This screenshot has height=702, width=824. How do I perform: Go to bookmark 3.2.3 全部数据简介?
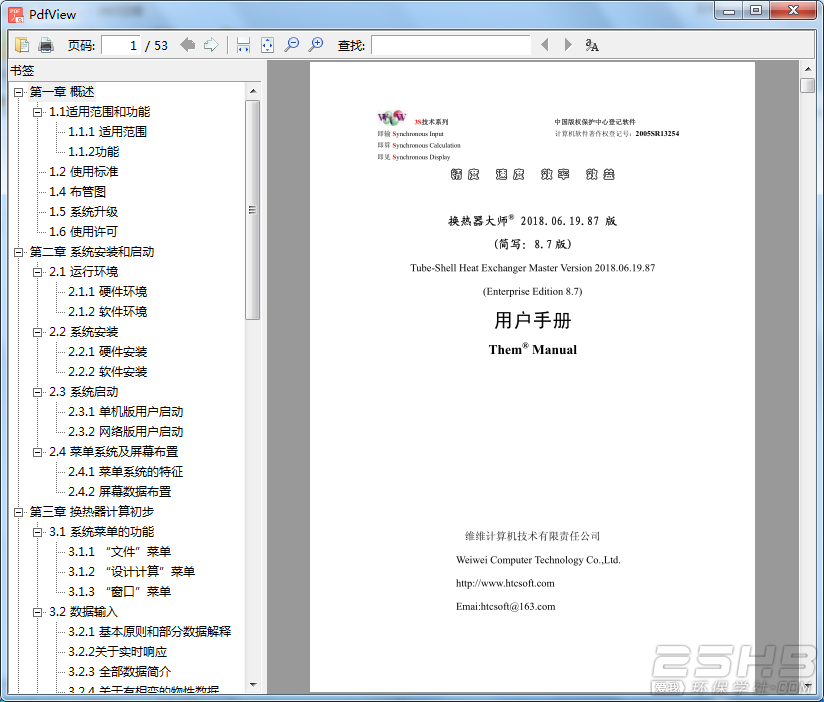click(120, 672)
